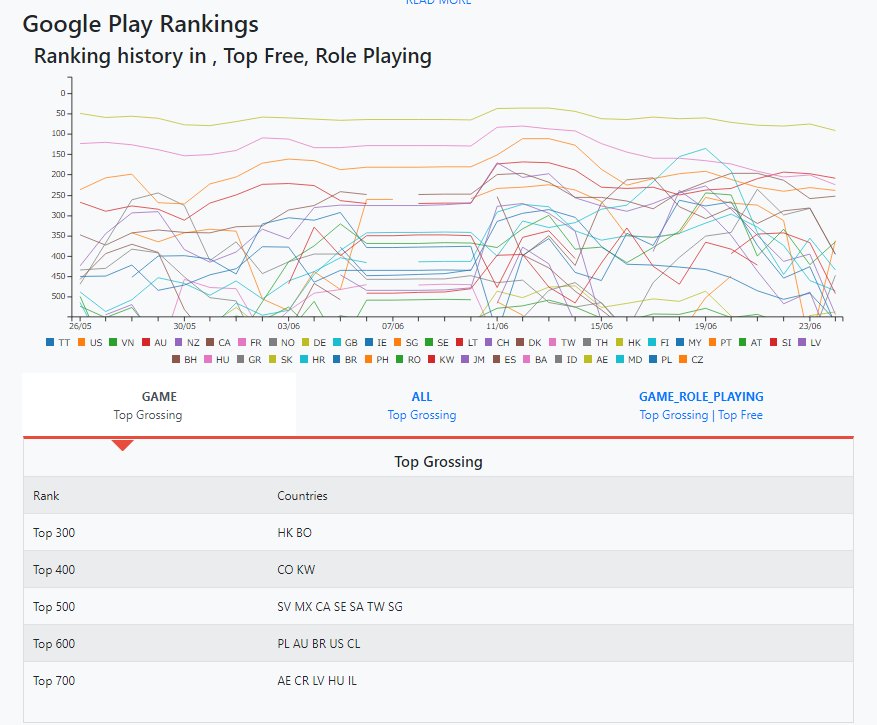Toggle FR series in the legend
This screenshot has width=877, height=725.
point(249,342)
